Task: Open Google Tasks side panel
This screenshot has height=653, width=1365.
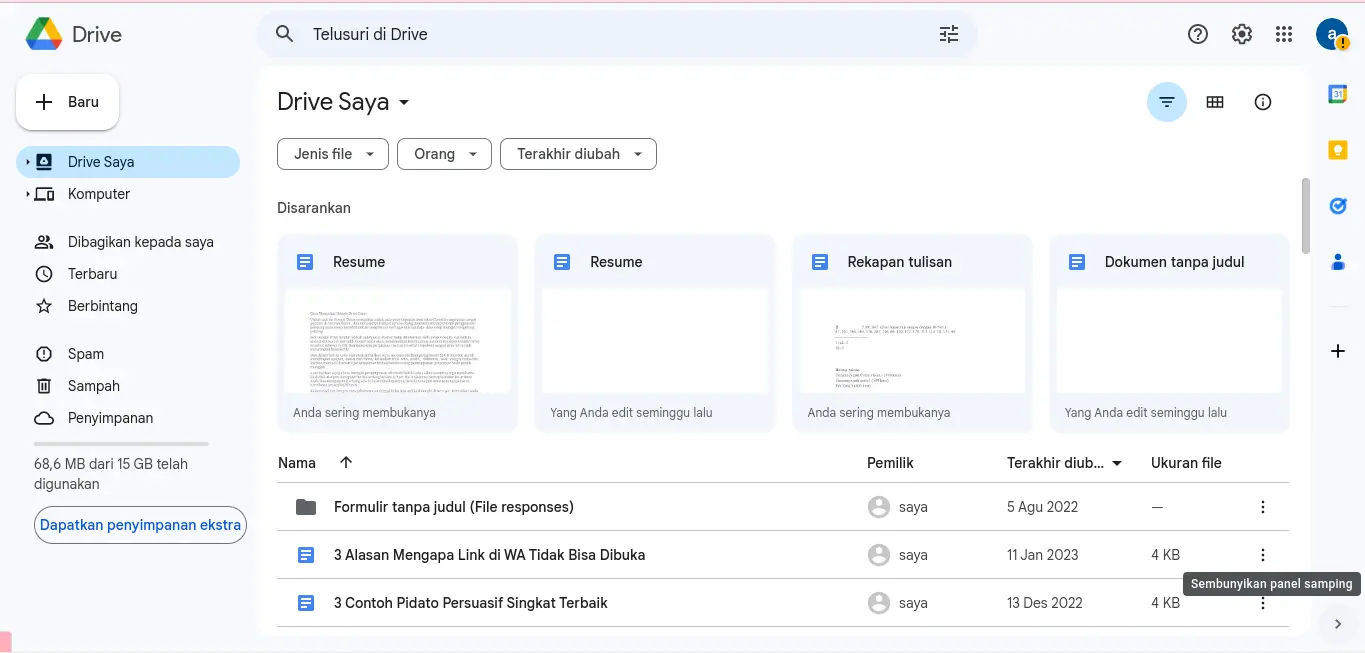Action: pos(1338,206)
